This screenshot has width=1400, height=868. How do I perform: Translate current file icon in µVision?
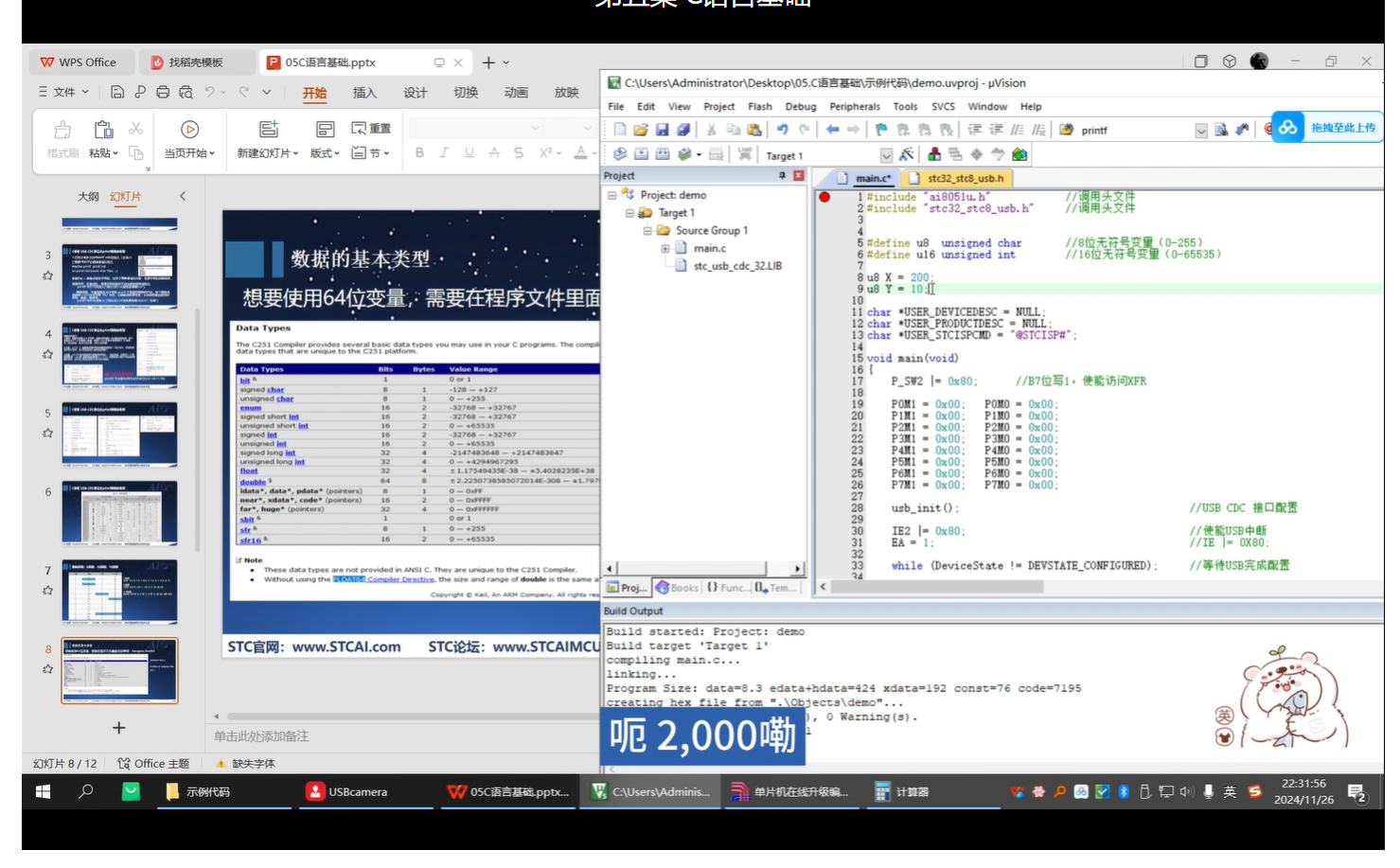(x=620, y=154)
